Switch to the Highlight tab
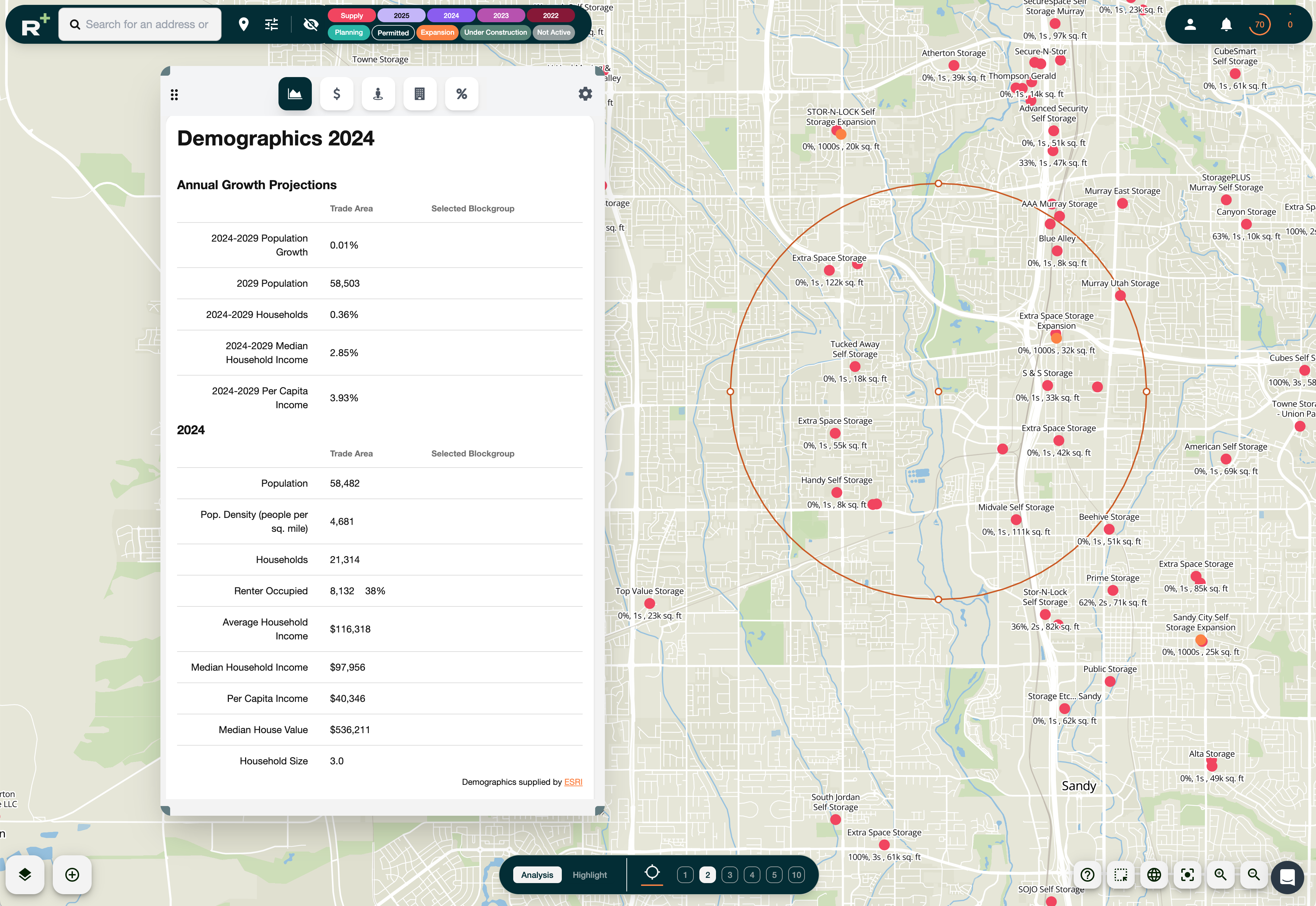The width and height of the screenshot is (1316, 906). pos(590,875)
